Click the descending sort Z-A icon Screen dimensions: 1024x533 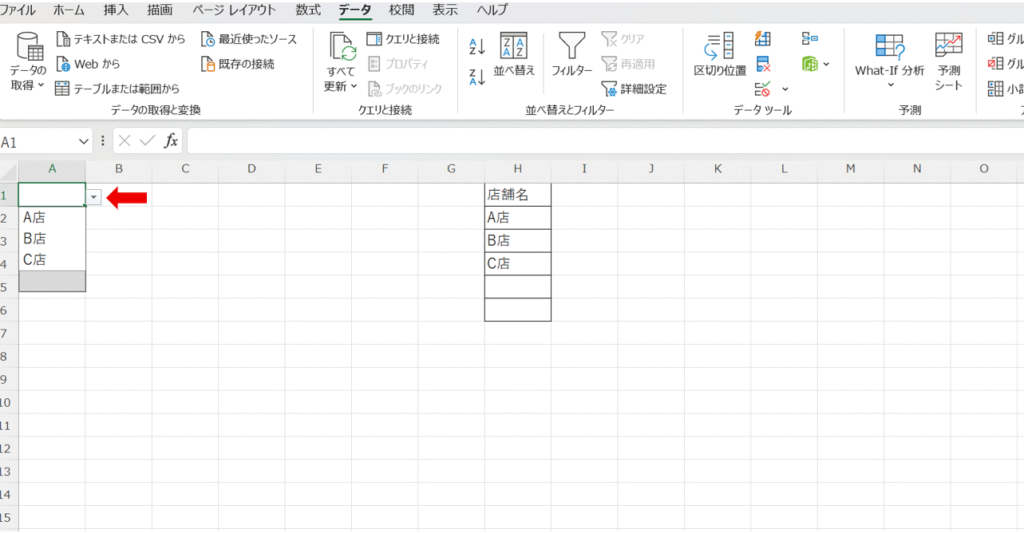(477, 76)
